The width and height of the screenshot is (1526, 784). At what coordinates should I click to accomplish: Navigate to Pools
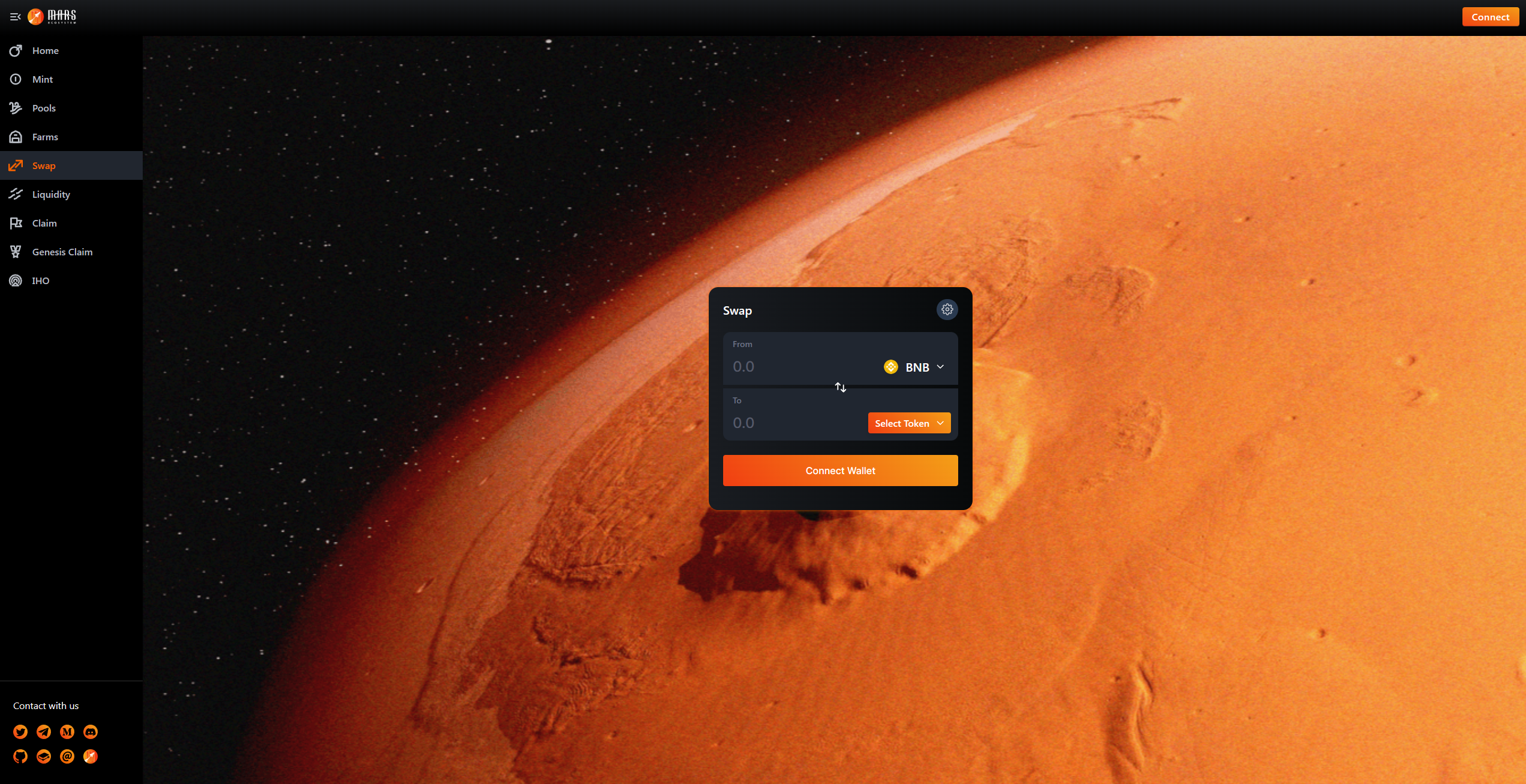click(71, 108)
